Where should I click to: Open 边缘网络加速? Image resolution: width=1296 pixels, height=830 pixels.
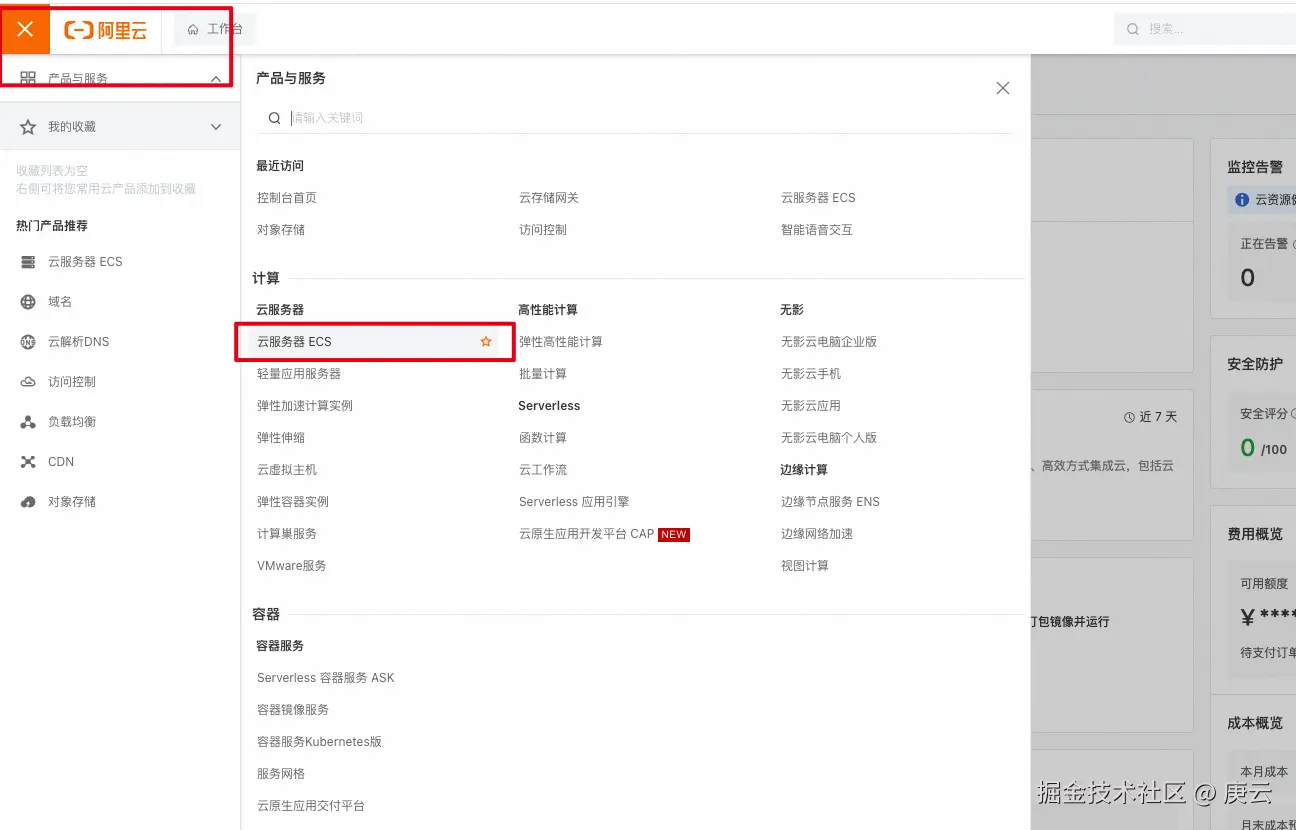(x=817, y=534)
